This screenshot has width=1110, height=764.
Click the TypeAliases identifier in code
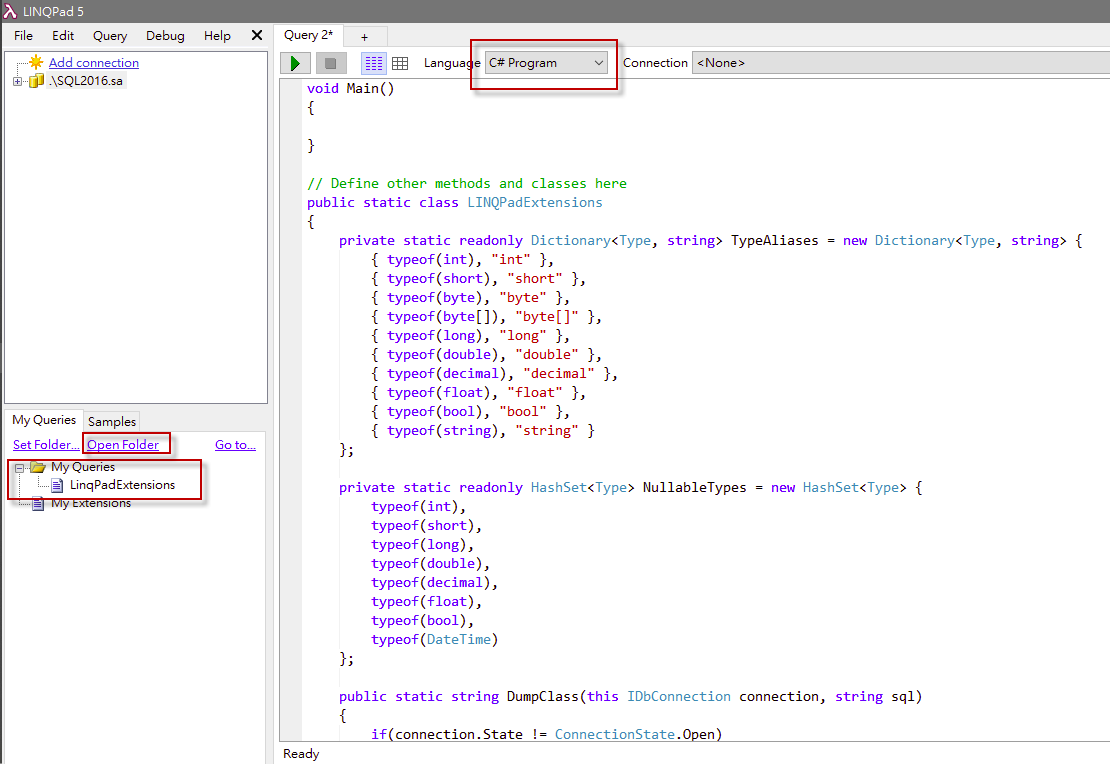[x=774, y=241]
